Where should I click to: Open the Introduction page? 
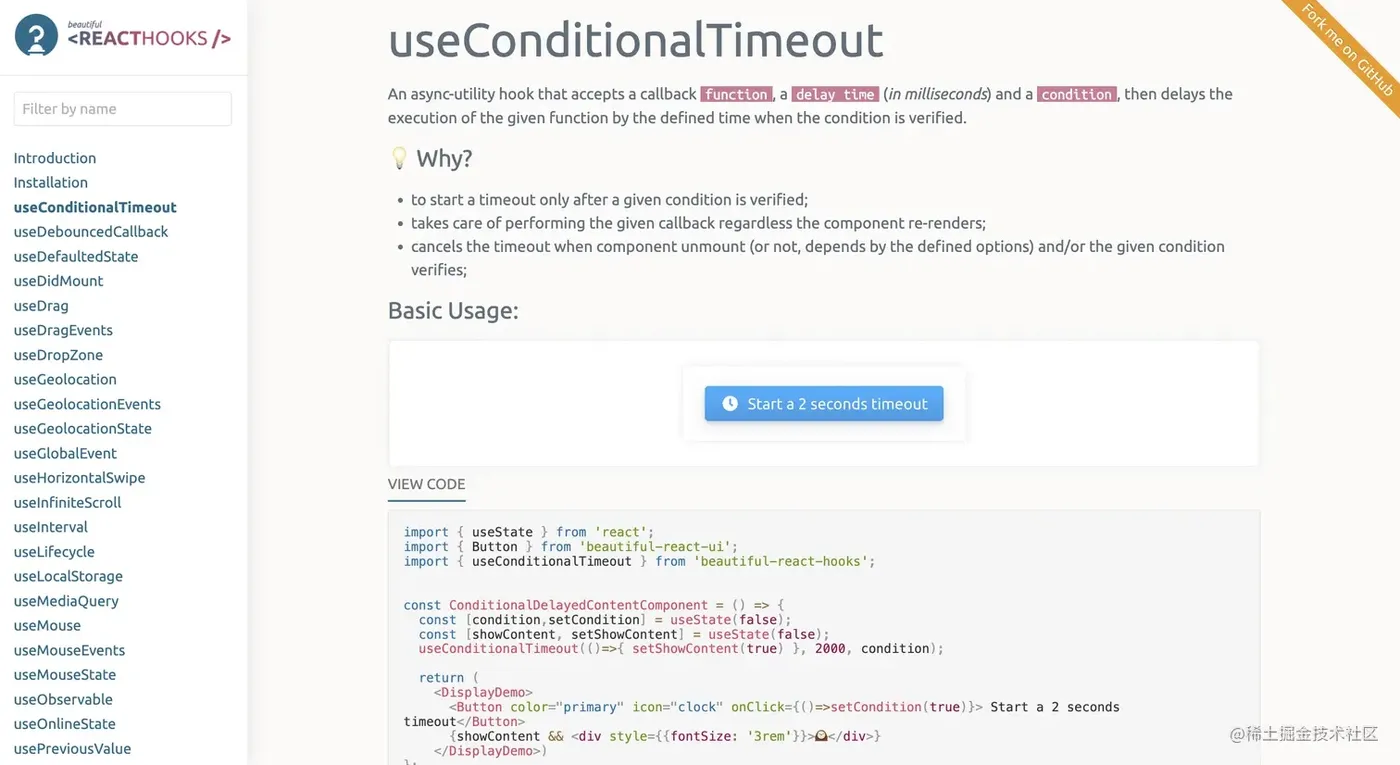(x=54, y=157)
